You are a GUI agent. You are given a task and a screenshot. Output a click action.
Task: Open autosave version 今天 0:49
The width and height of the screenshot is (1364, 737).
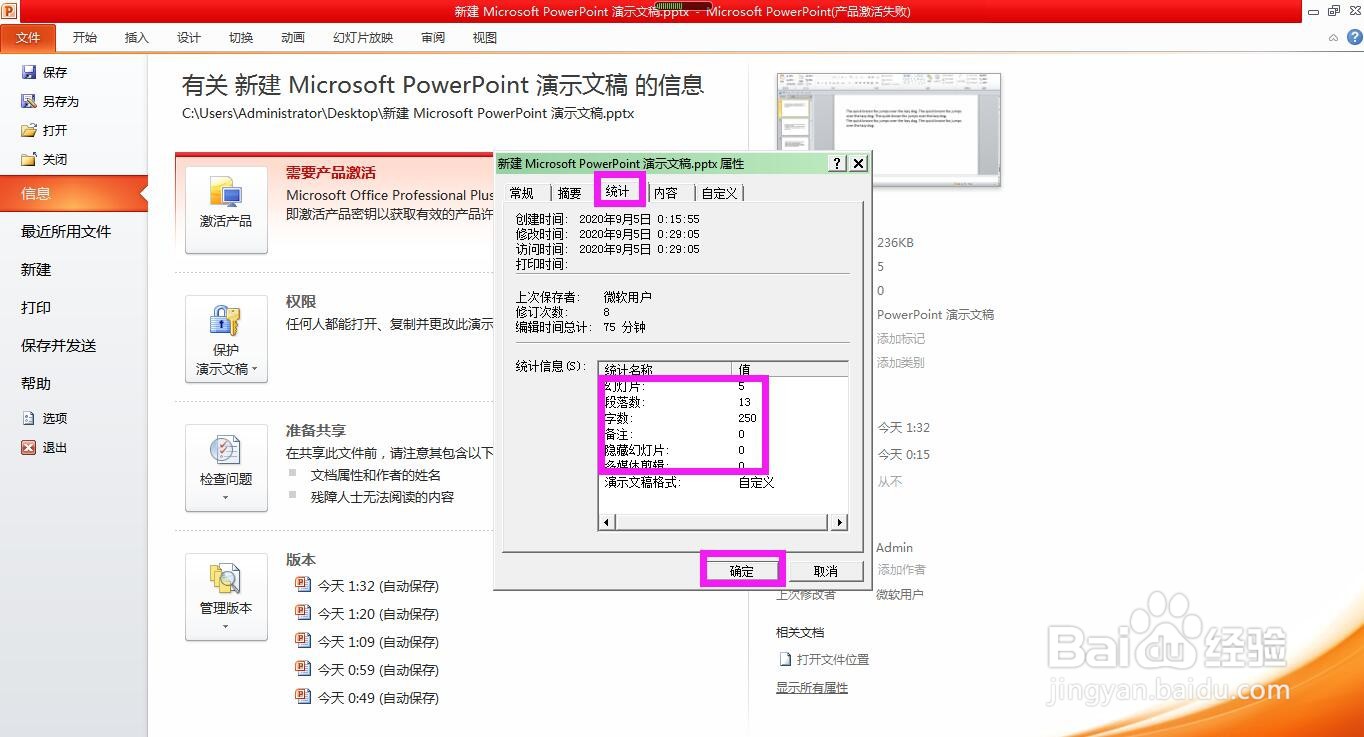[367, 698]
